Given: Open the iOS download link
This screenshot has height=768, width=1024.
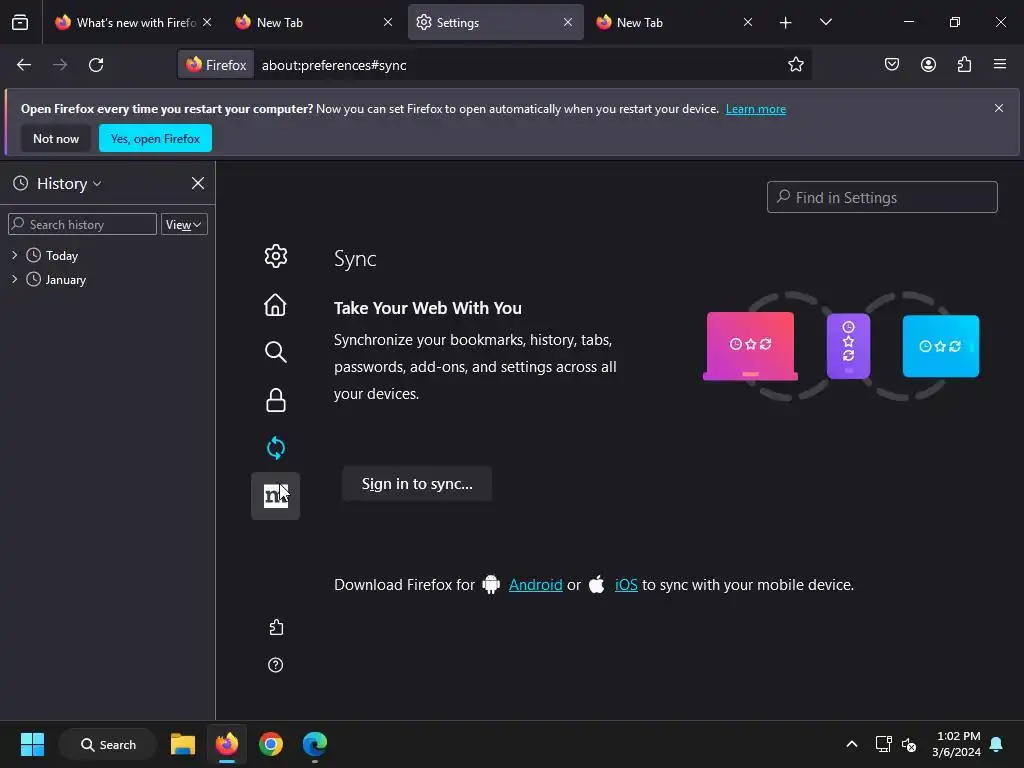Looking at the screenshot, I should (x=626, y=585).
